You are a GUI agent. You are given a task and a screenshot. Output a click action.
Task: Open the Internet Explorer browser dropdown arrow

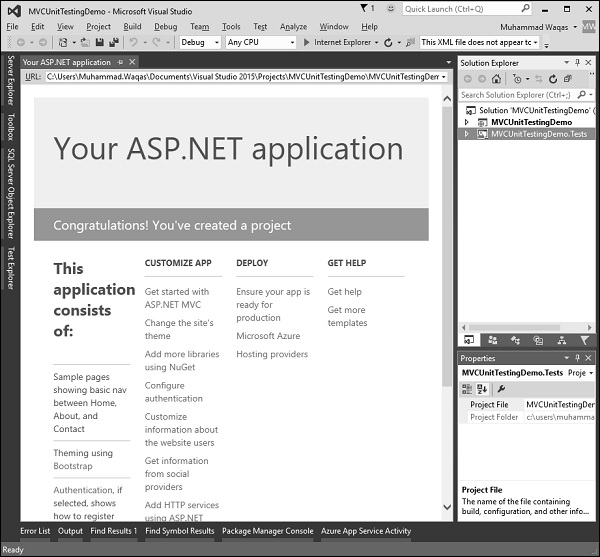[x=377, y=42]
